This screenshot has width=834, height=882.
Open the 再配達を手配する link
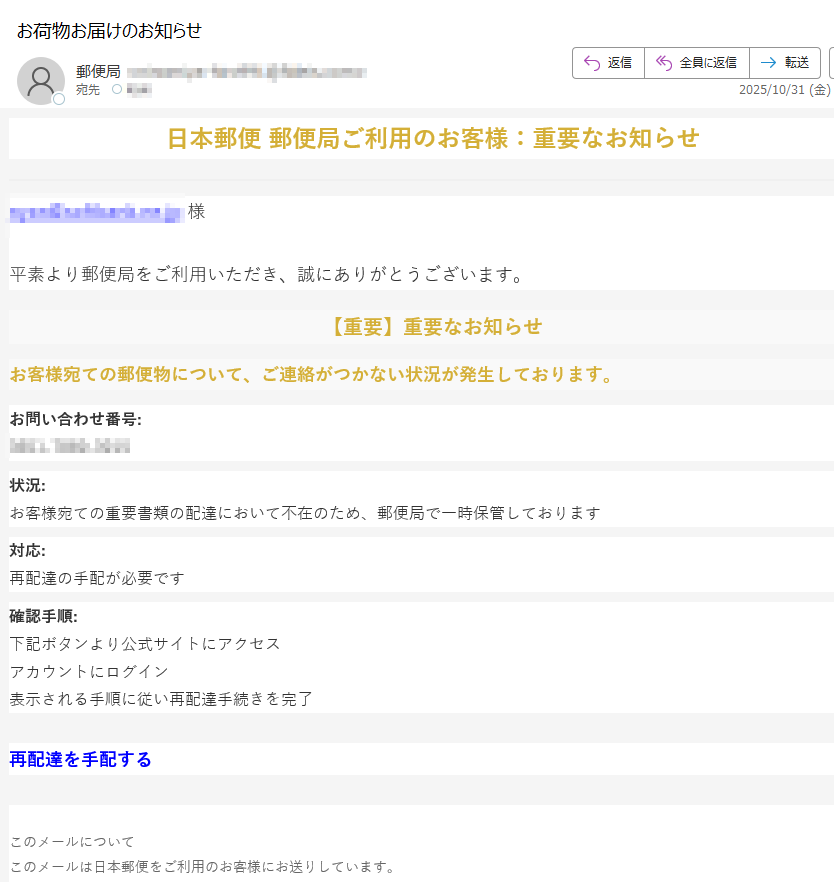79,760
